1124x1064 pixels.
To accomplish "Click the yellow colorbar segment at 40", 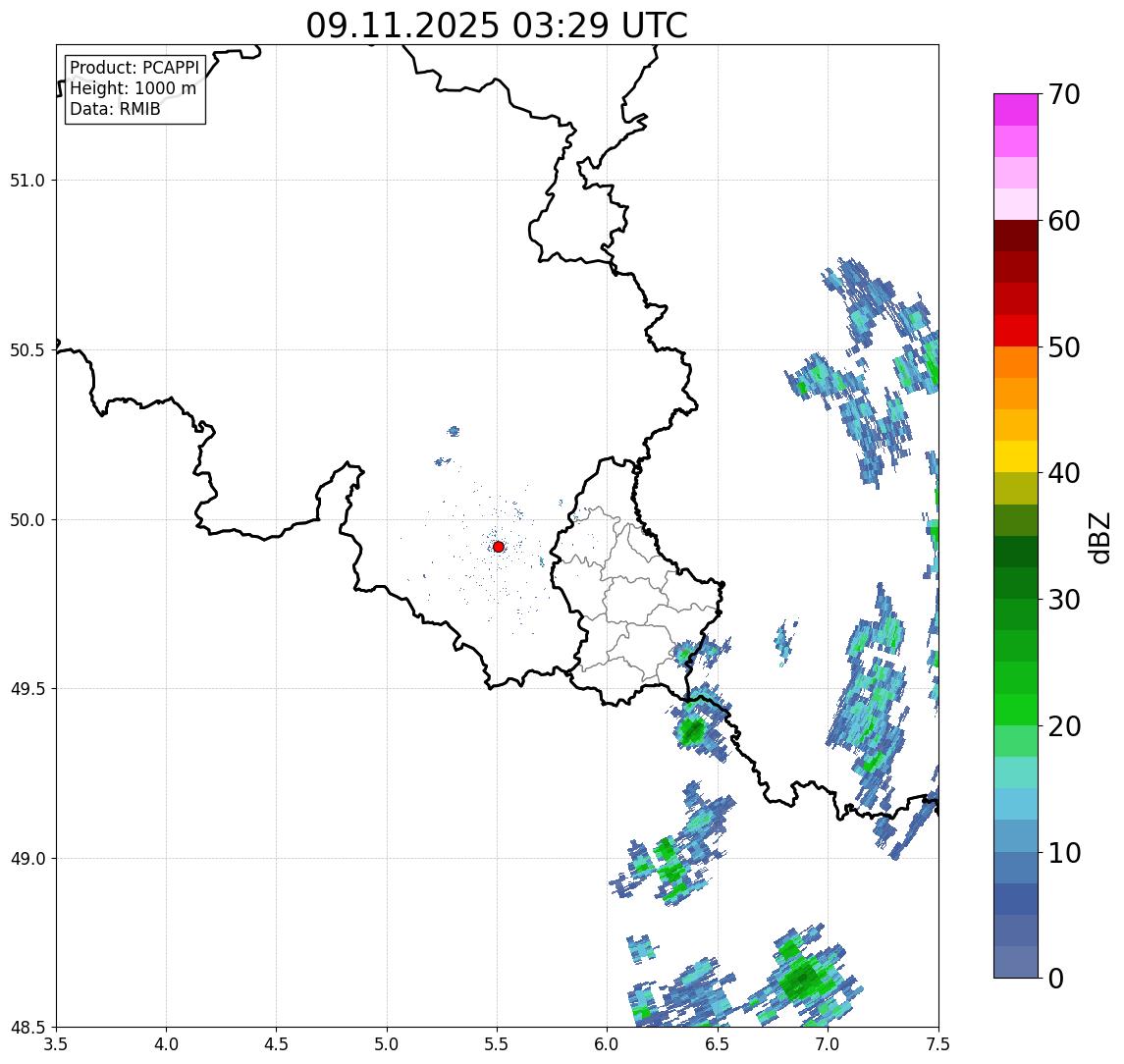I will [1016, 456].
